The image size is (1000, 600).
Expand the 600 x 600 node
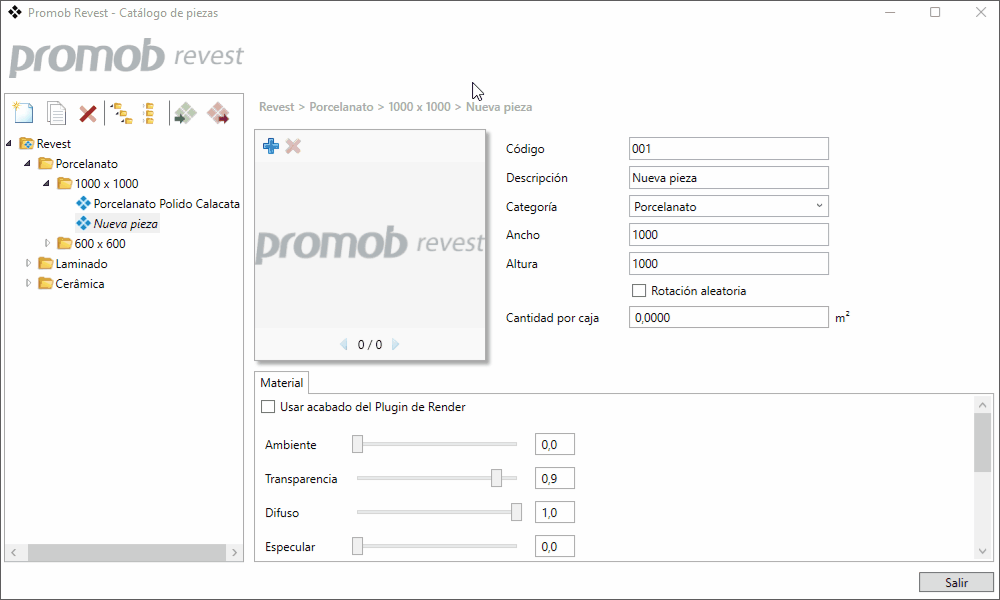point(47,243)
